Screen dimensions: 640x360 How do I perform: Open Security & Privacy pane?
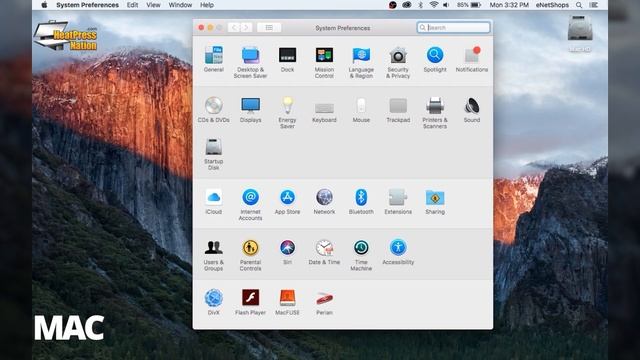[x=398, y=62]
